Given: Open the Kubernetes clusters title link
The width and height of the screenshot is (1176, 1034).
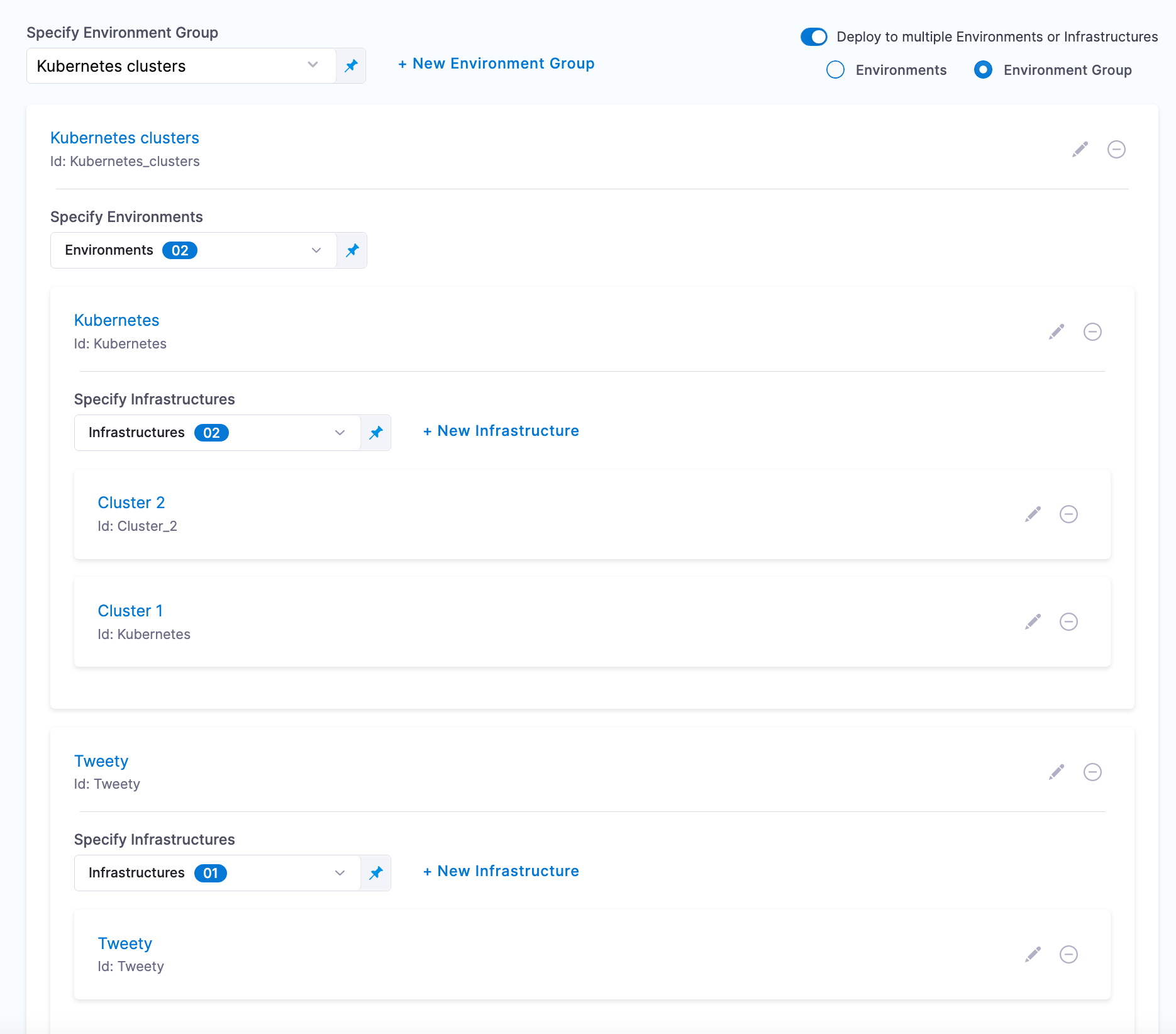Looking at the screenshot, I should [x=125, y=138].
